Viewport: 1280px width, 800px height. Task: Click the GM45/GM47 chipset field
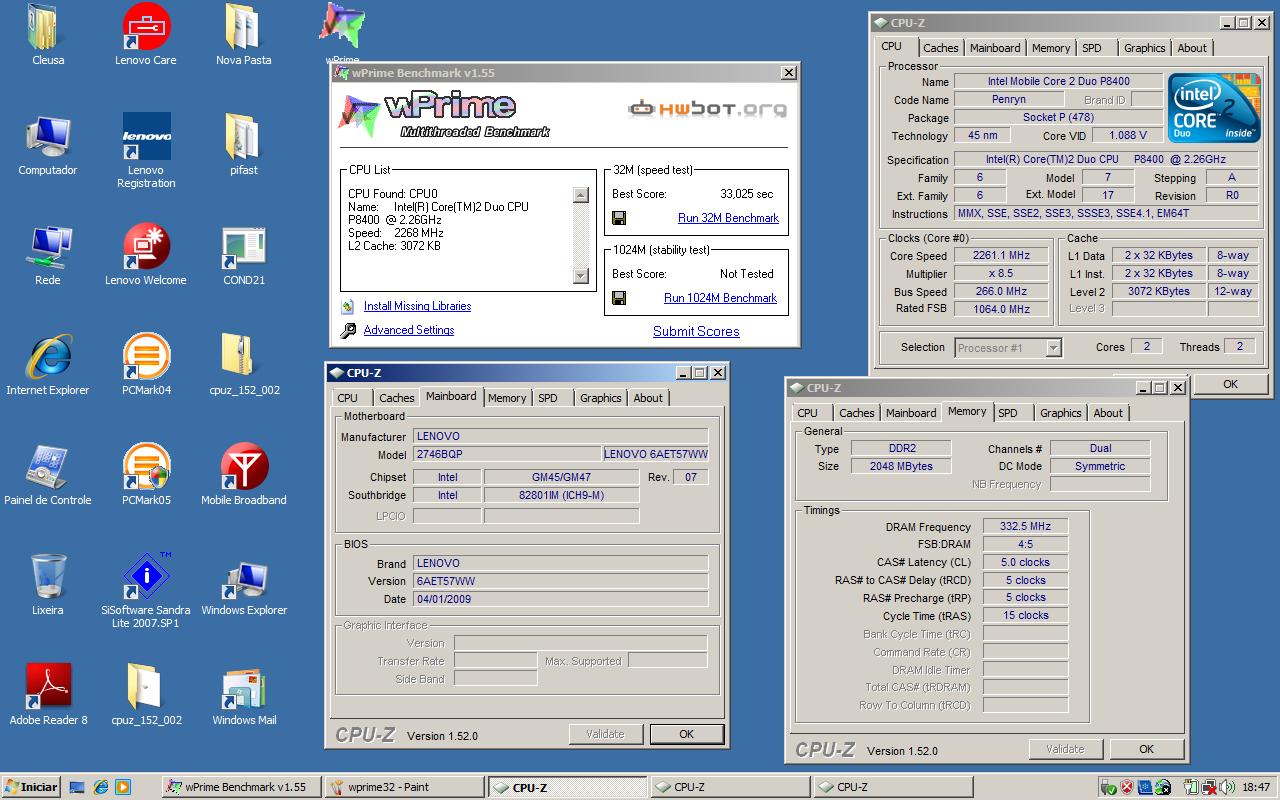coord(561,477)
